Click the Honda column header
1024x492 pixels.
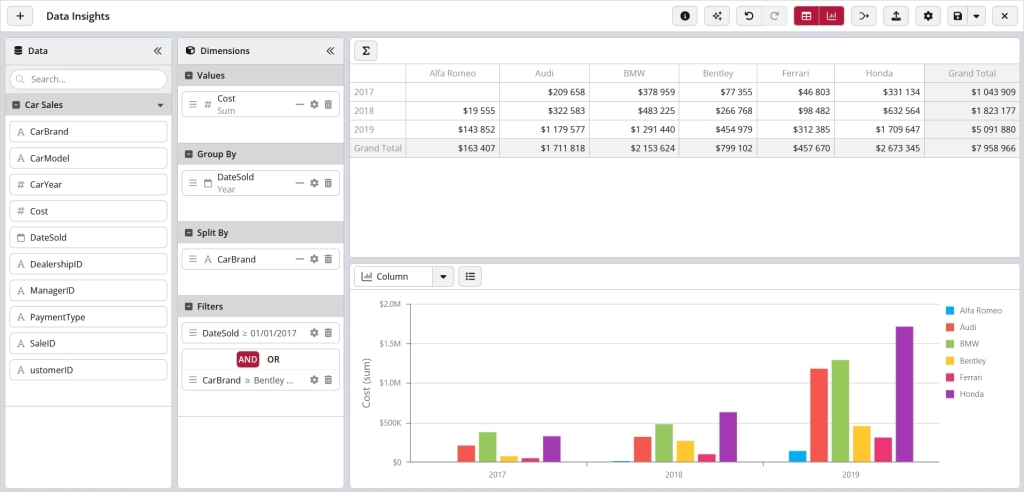click(x=880, y=73)
